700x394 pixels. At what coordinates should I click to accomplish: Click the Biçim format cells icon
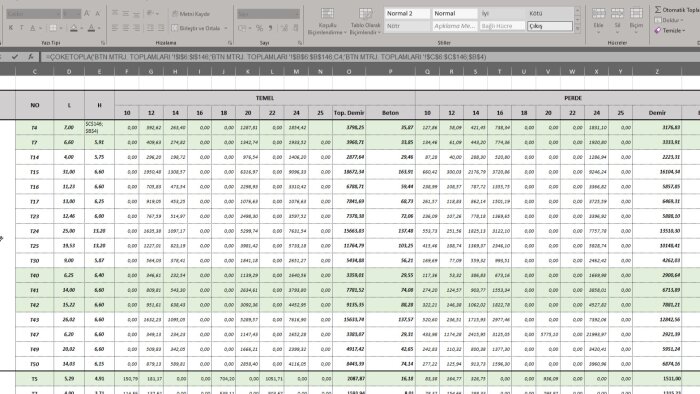pyautogui.click(x=636, y=13)
